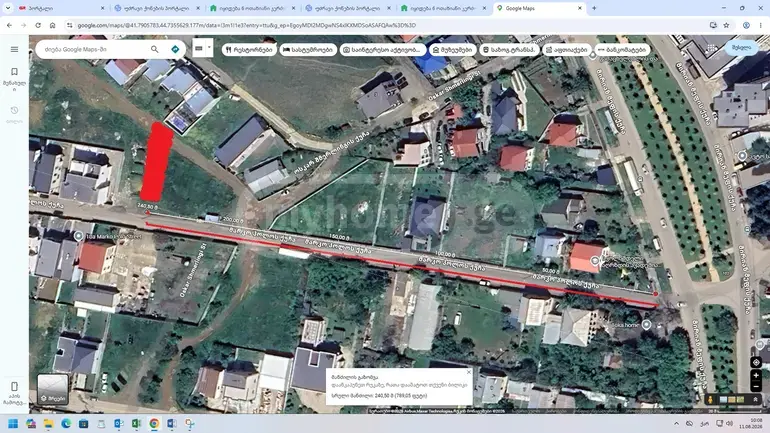
Task: Click the Street View pegman icon
Action: pos(710,400)
